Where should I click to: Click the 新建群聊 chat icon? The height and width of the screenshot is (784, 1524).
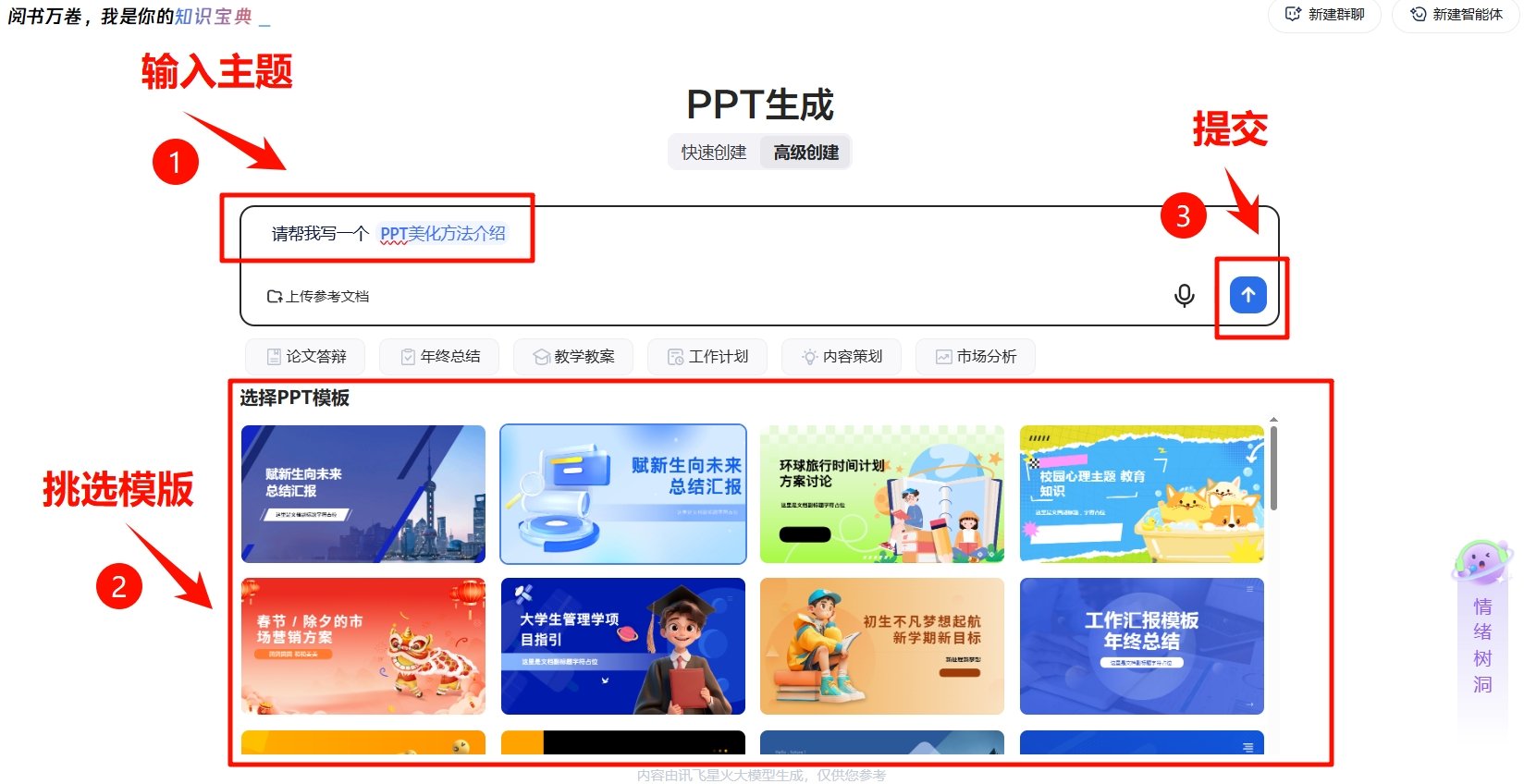tap(1293, 14)
